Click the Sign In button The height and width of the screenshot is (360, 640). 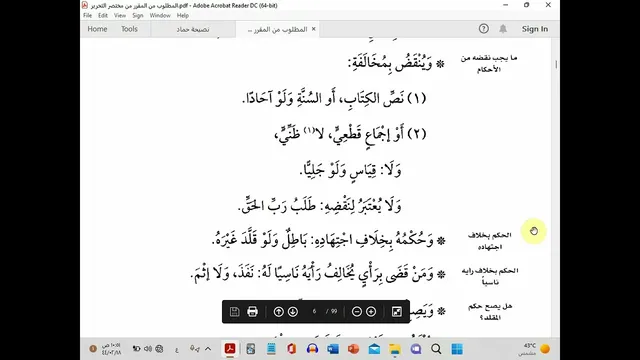pyautogui.click(x=535, y=29)
